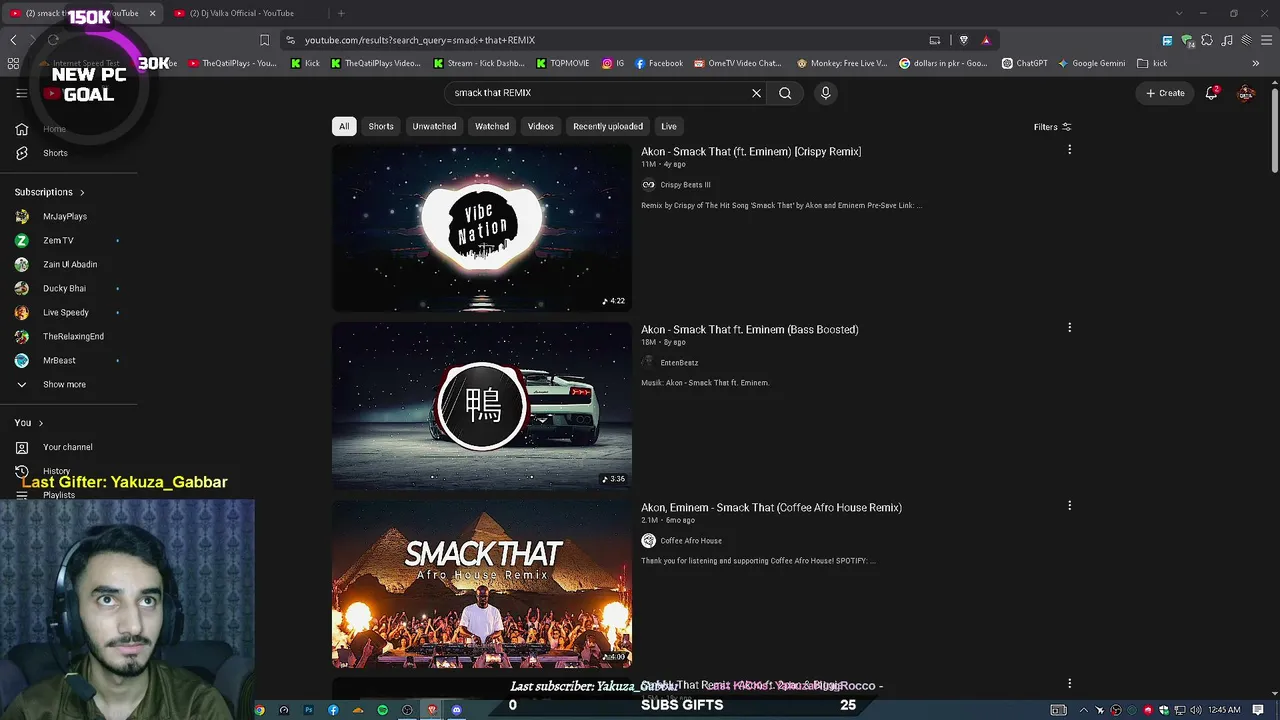The image size is (1280, 720).
Task: Open the IG bookmark
Action: point(613,63)
